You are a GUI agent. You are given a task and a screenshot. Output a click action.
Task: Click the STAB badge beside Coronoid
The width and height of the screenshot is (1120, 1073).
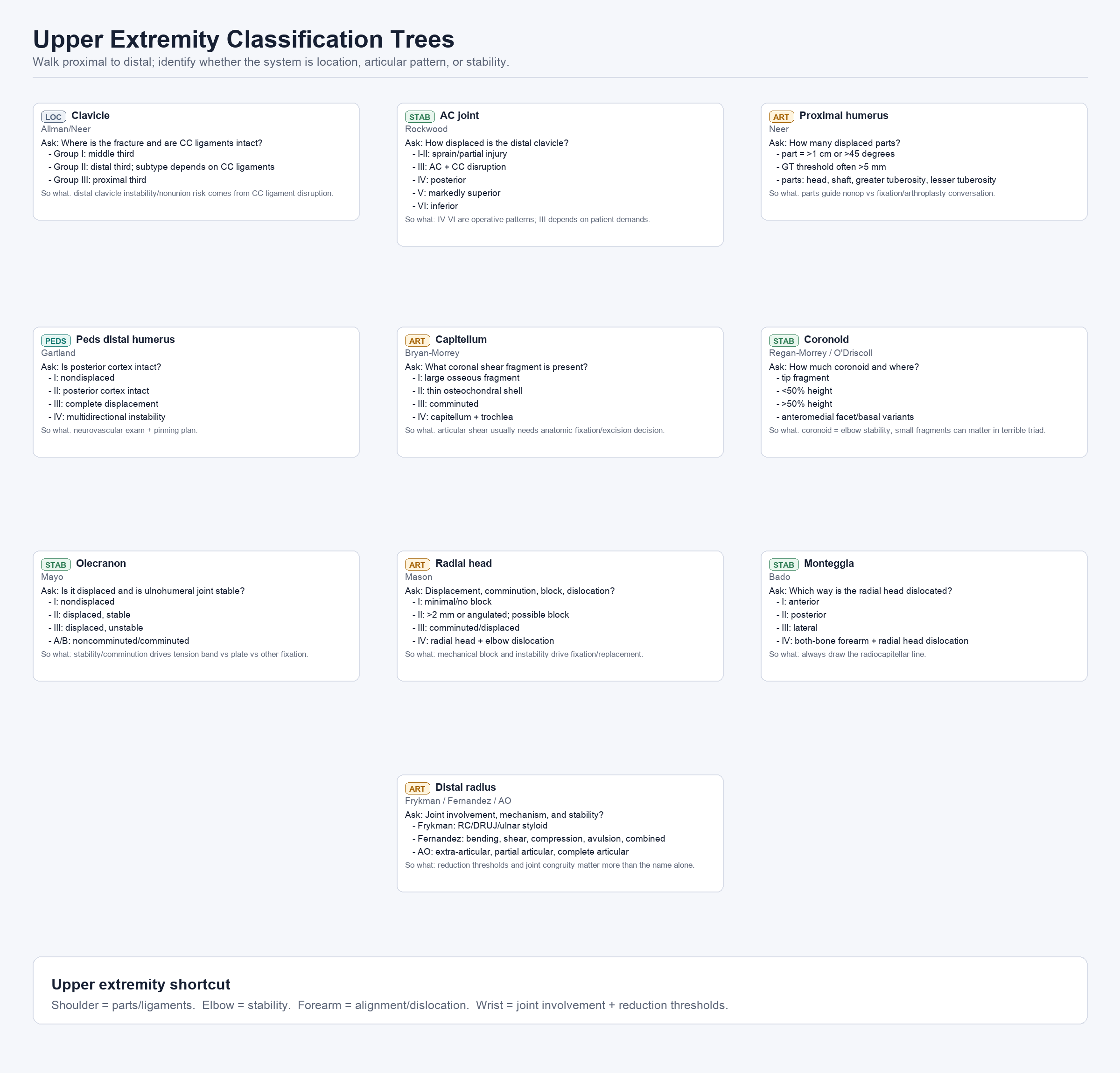784,341
